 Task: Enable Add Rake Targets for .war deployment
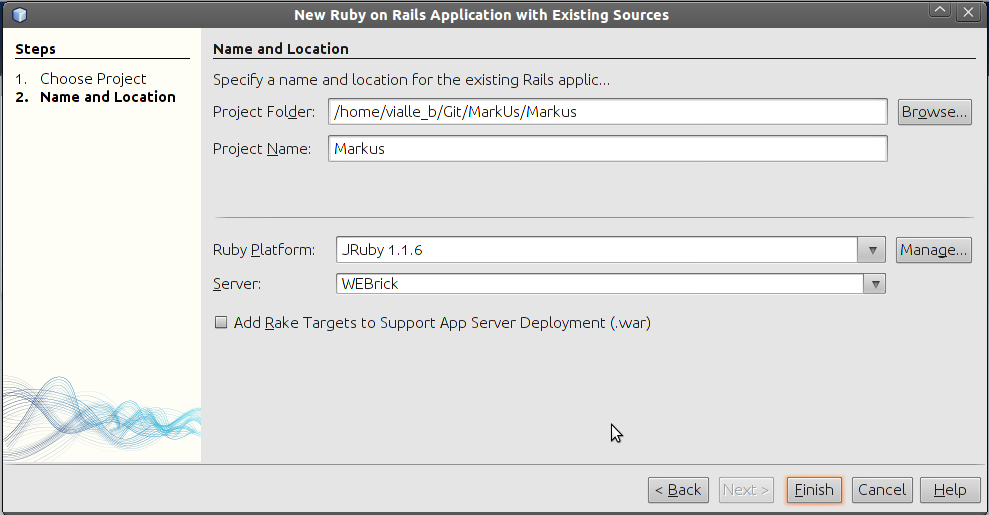221,323
